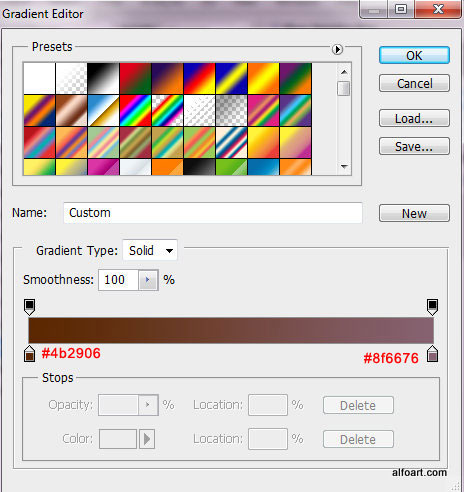Image resolution: width=464 pixels, height=492 pixels.
Task: Close the Gradient Editor window
Action: [x=438, y=9]
